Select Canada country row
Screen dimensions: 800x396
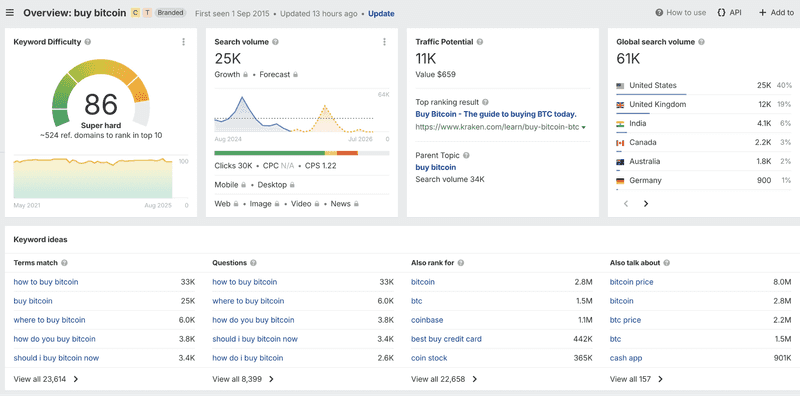click(x=704, y=142)
